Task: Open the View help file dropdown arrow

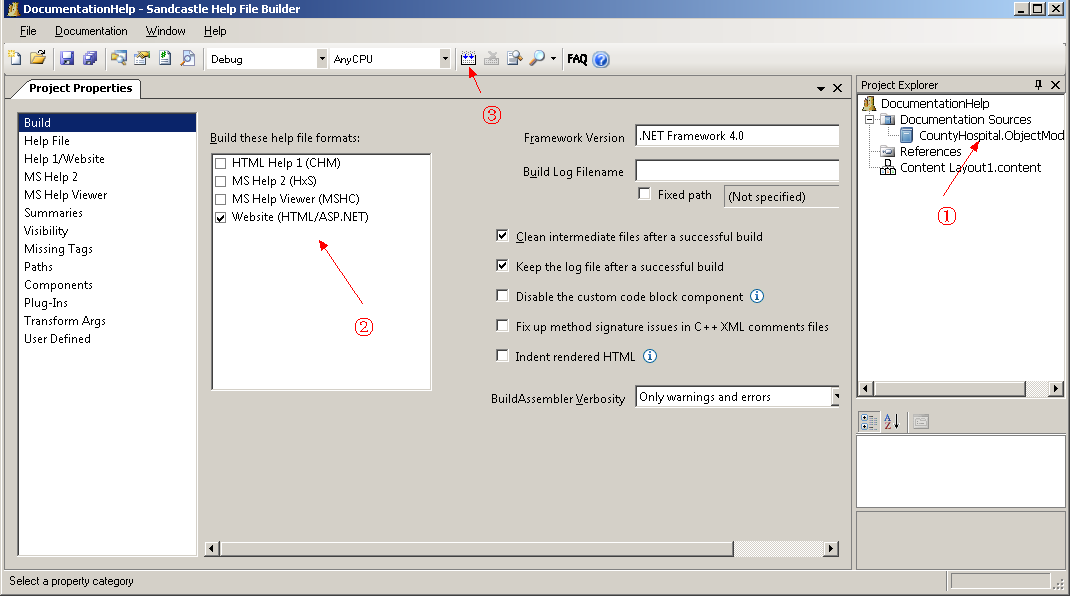Action: point(553,59)
